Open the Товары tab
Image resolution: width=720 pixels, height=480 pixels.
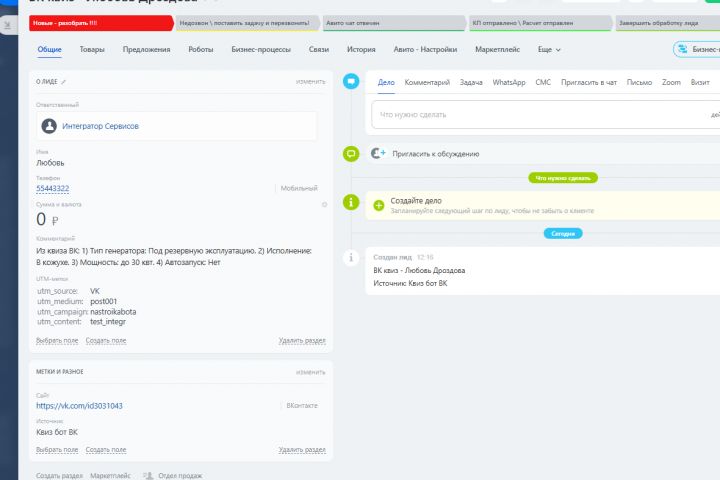point(92,49)
